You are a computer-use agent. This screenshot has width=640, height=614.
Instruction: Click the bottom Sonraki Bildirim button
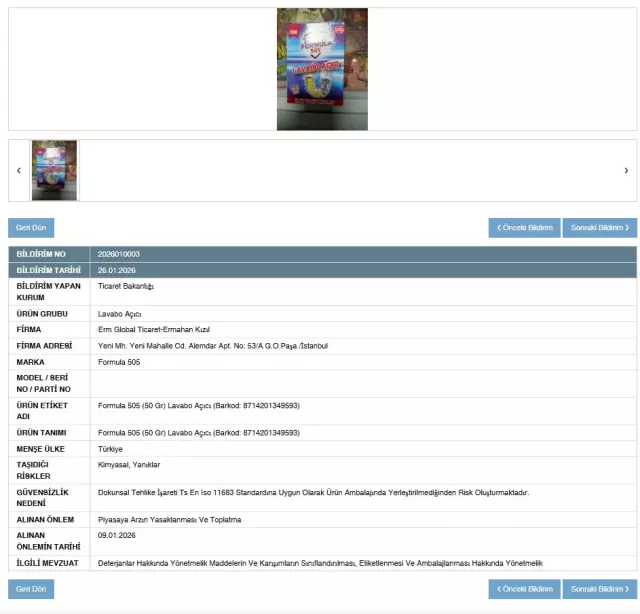(599, 589)
